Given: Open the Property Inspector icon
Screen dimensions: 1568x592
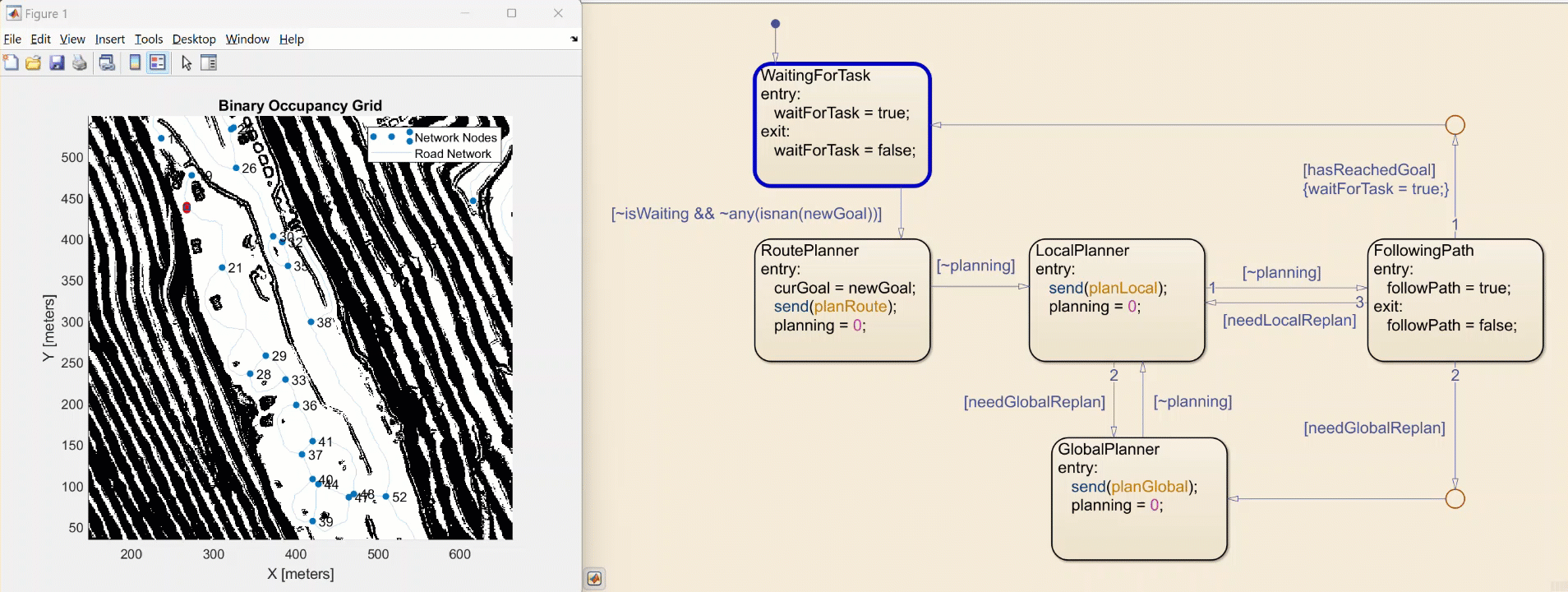Looking at the screenshot, I should pos(209,62).
